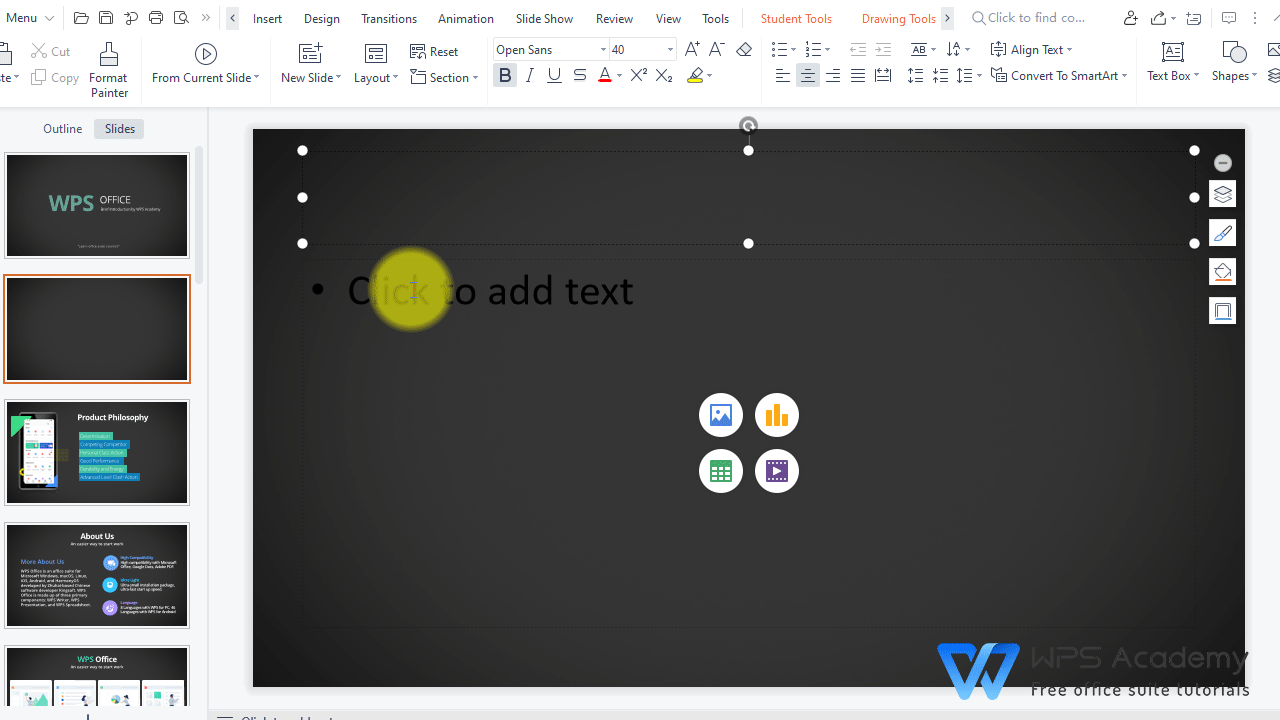This screenshot has height=720, width=1280.
Task: Insert a video using the purple media icon
Action: click(777, 470)
